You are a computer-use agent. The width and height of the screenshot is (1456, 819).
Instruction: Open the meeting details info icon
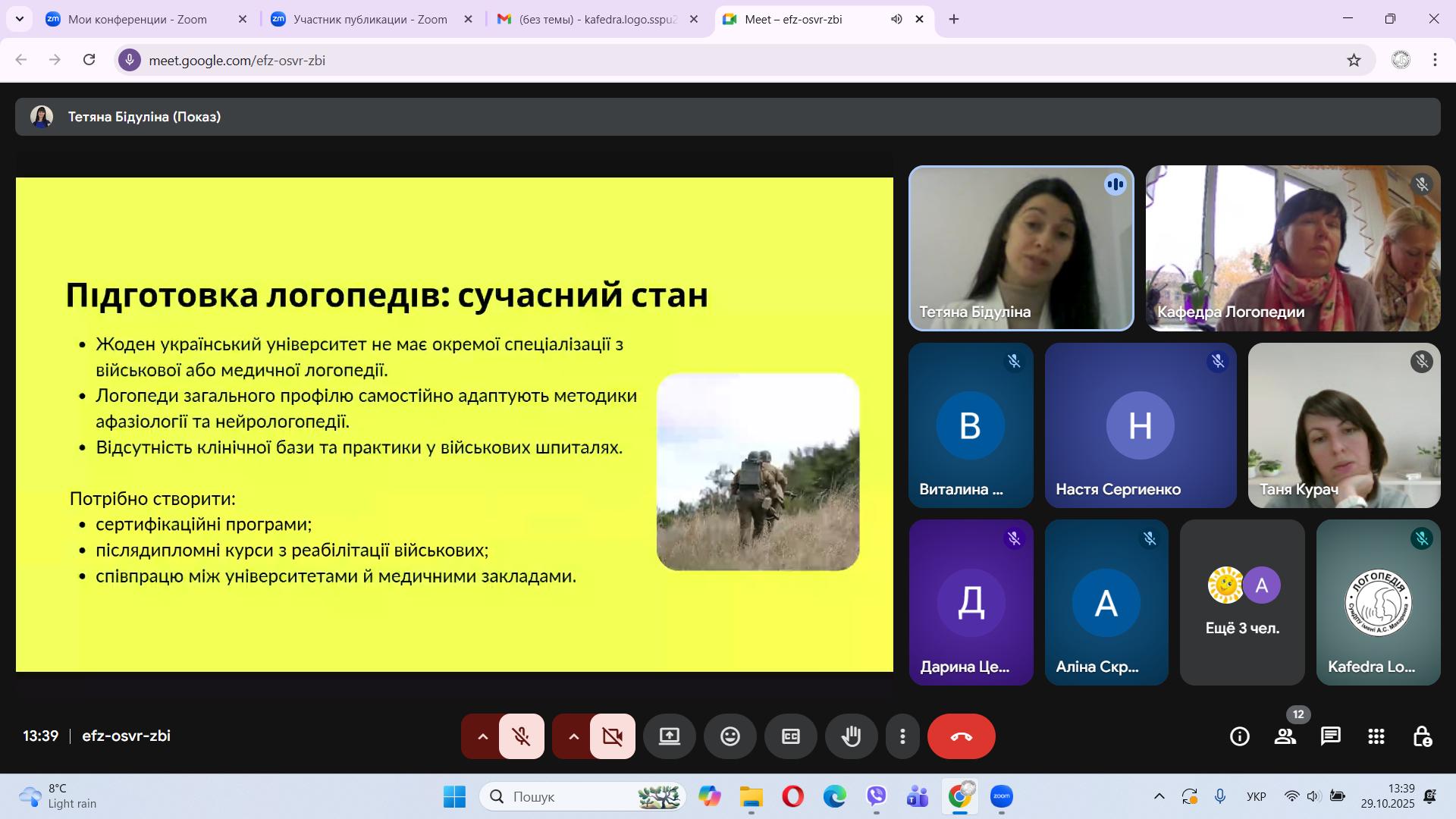[x=1239, y=736]
